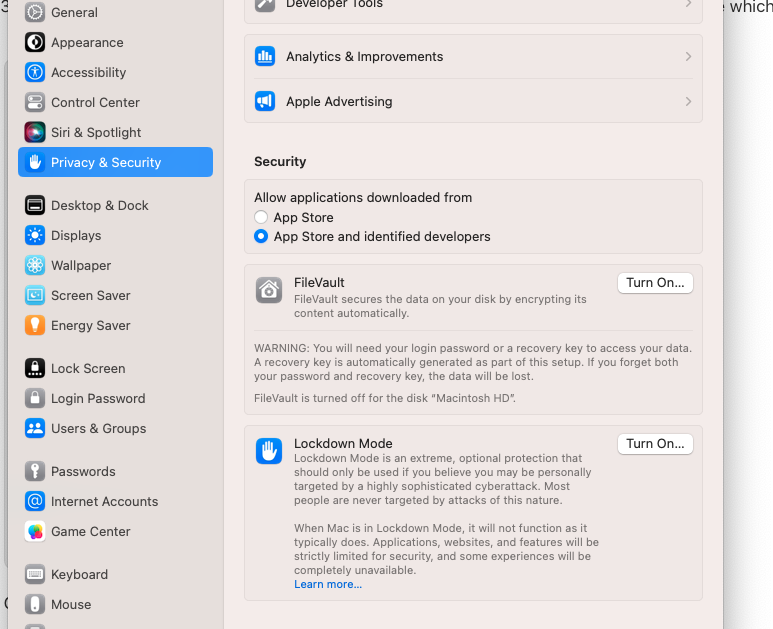The width and height of the screenshot is (773, 629).
Task: Click the Wallpaper flower icon
Action: (x=35, y=265)
